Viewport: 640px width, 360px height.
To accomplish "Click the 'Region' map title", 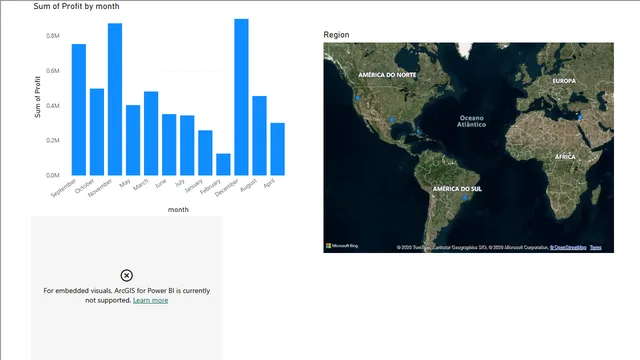I will [x=336, y=35].
